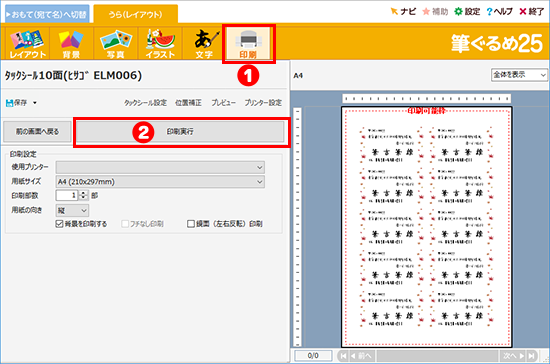Click the 0/0 page number field
550x364 pixels.
coord(313,356)
